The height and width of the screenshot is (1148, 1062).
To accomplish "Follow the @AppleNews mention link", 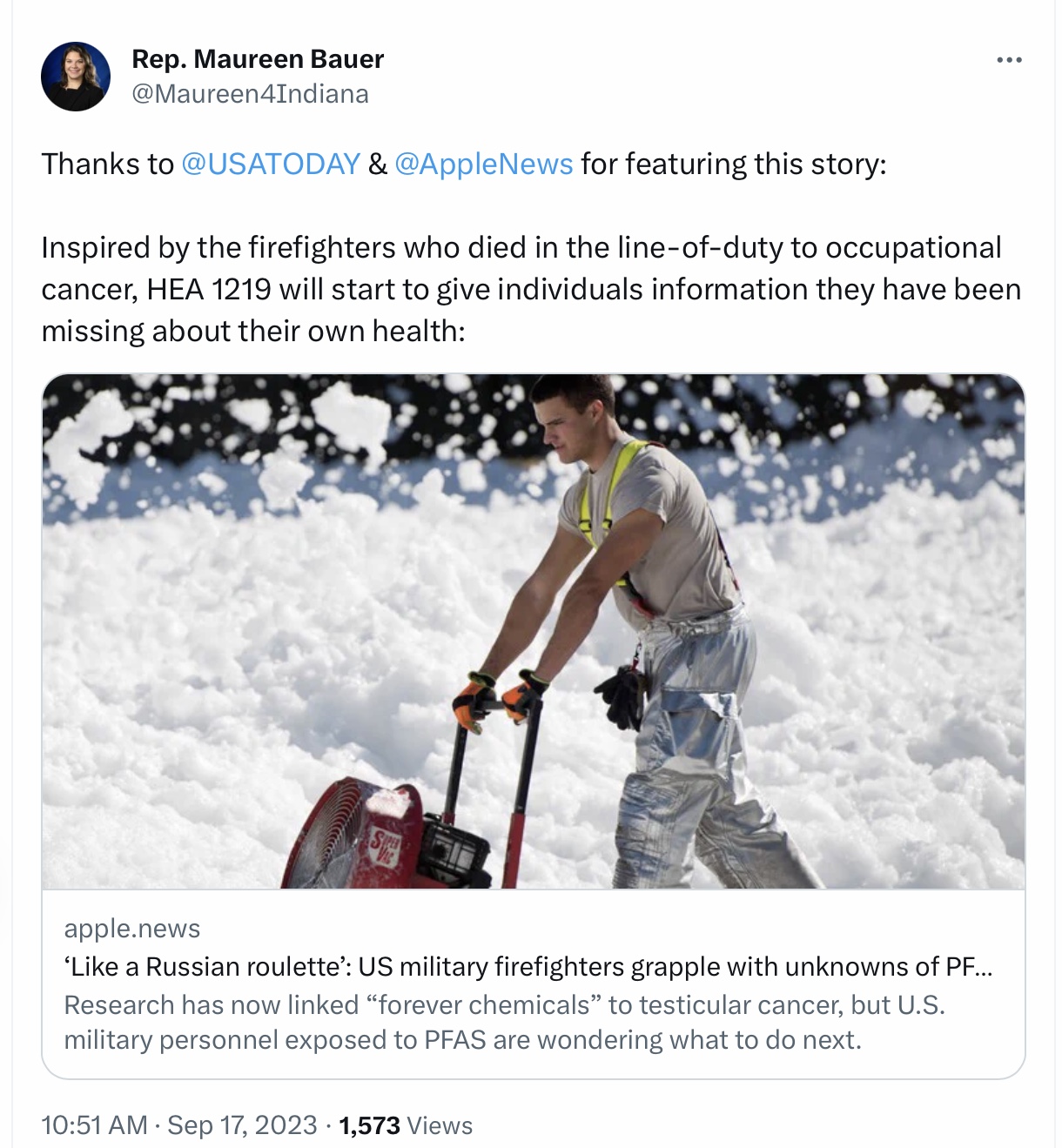I will [x=484, y=164].
